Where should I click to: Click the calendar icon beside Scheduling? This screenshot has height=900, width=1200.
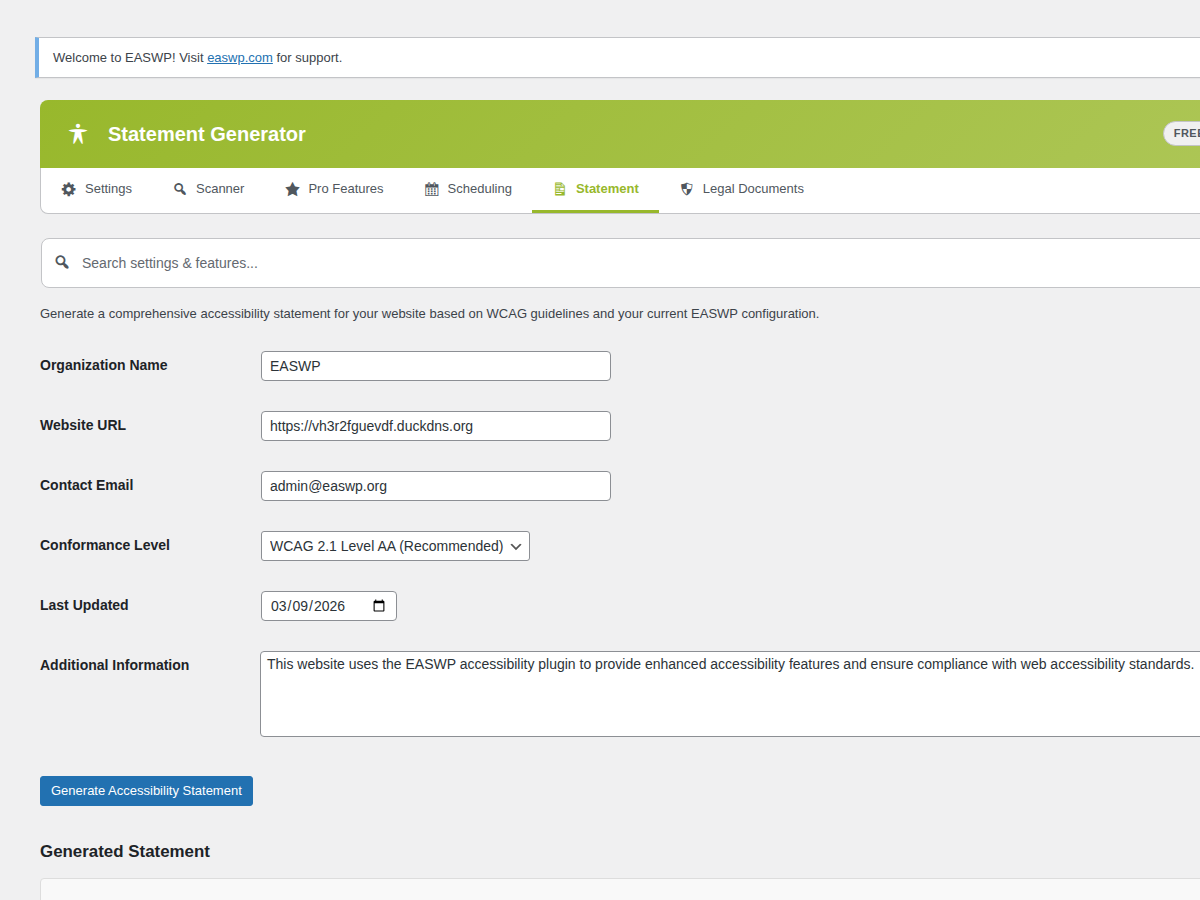coord(432,189)
